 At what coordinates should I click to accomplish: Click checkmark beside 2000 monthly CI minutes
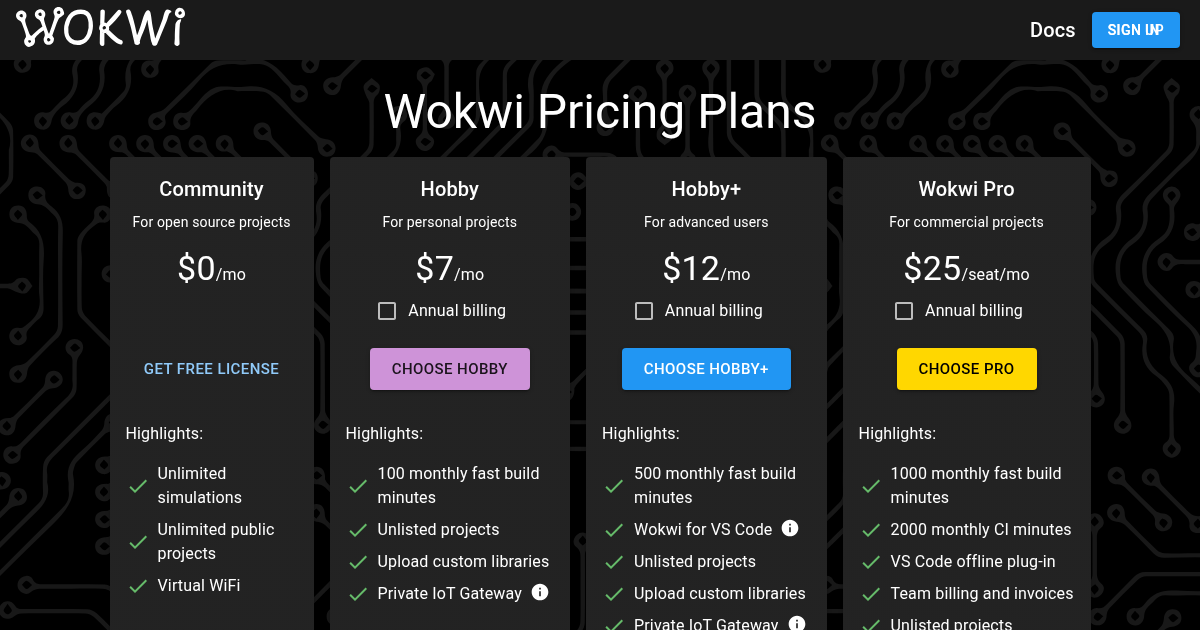click(872, 530)
